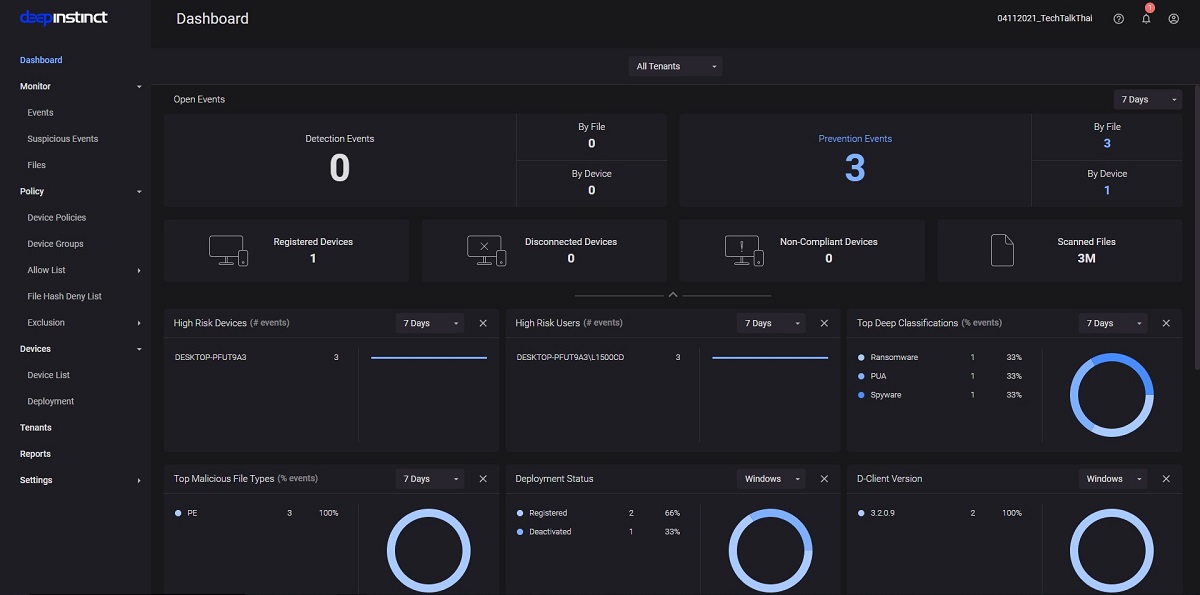The image size is (1200, 595).
Task: Close the High Risk Devices widget
Action: 483,323
